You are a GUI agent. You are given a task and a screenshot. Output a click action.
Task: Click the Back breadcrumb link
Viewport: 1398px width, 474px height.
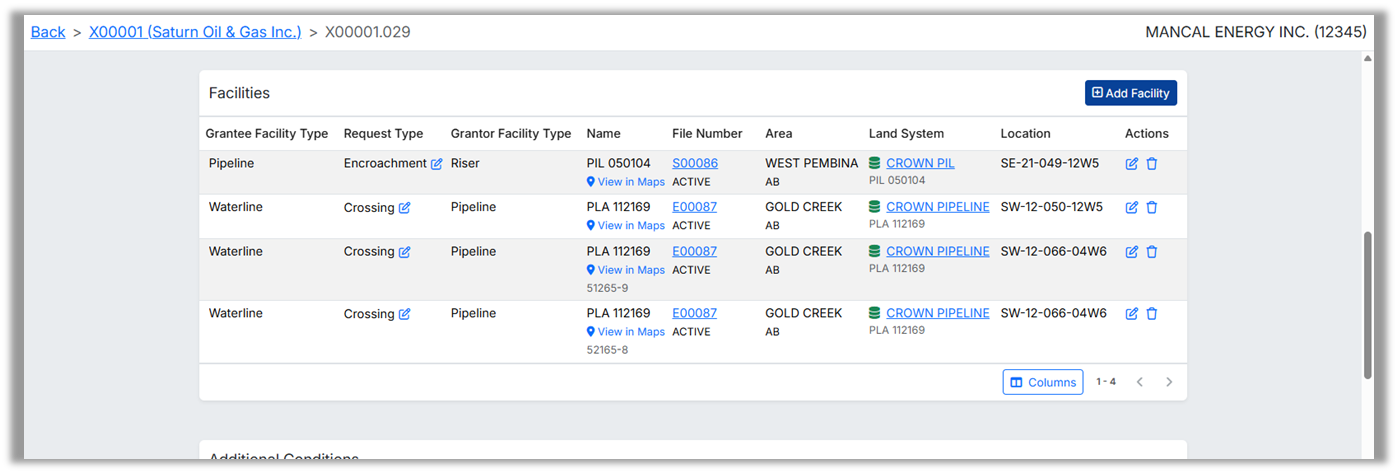tap(48, 32)
